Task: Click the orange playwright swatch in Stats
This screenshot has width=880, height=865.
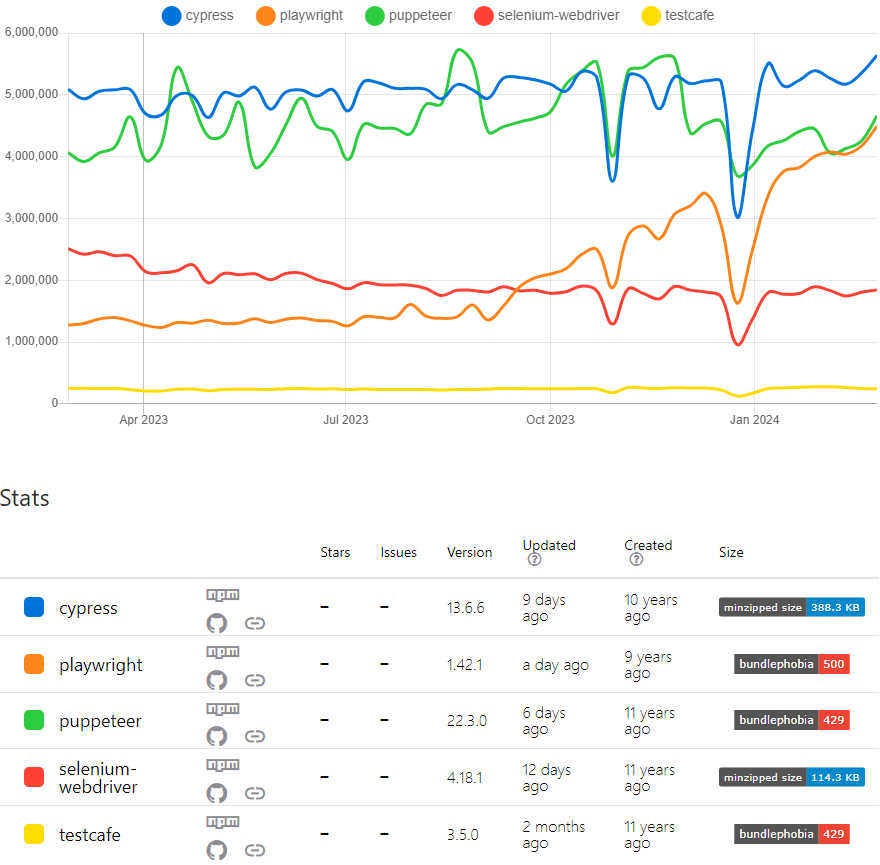Action: click(x=34, y=664)
